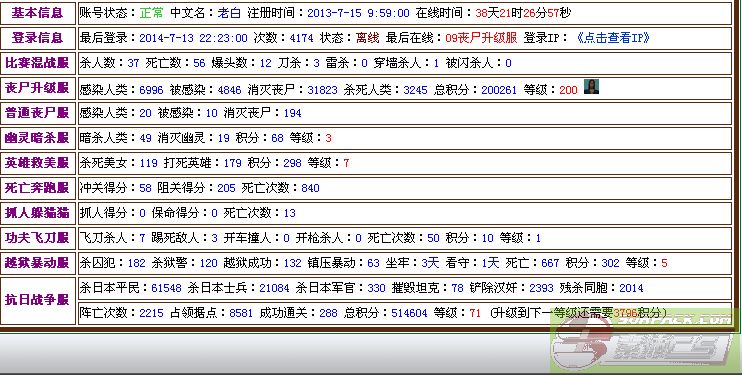Click the level value 71
742x375 pixels.
point(475,313)
